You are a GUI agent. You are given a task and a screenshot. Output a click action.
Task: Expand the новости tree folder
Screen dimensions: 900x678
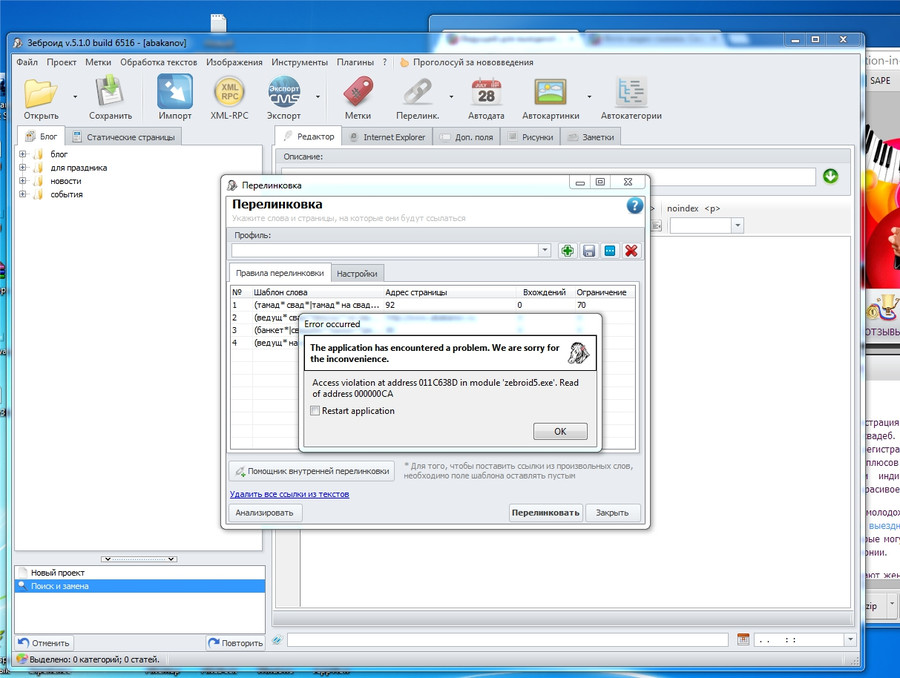(23, 180)
